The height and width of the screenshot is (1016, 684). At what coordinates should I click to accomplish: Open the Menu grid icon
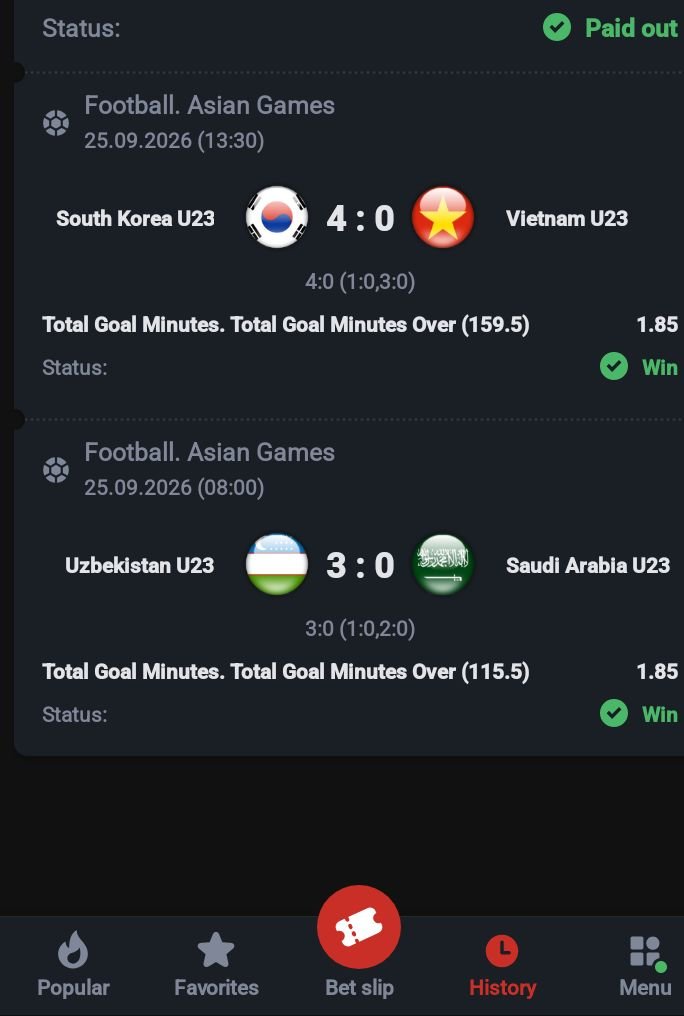645,964
